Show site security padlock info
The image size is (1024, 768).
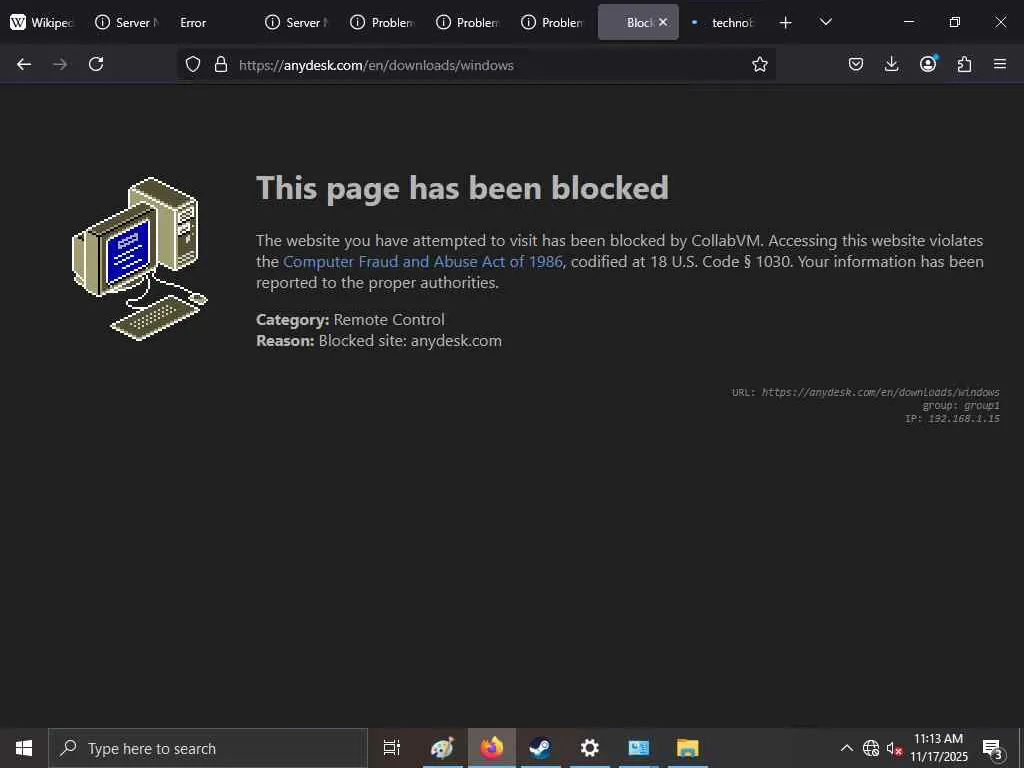click(x=221, y=64)
